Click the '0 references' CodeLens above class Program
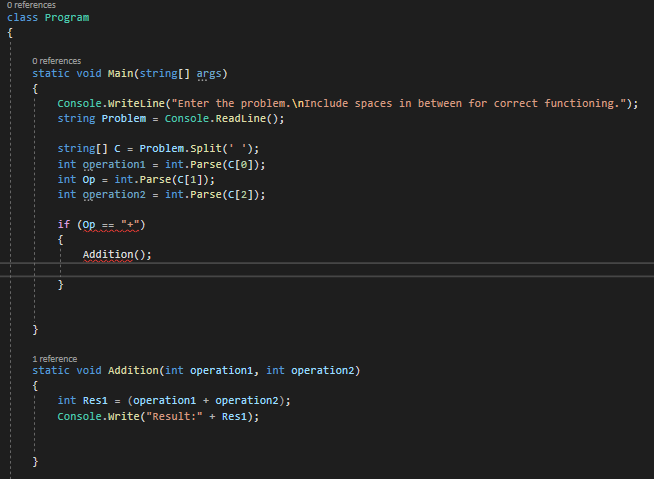Screen dimensions: 654x479 [x=31, y=5]
